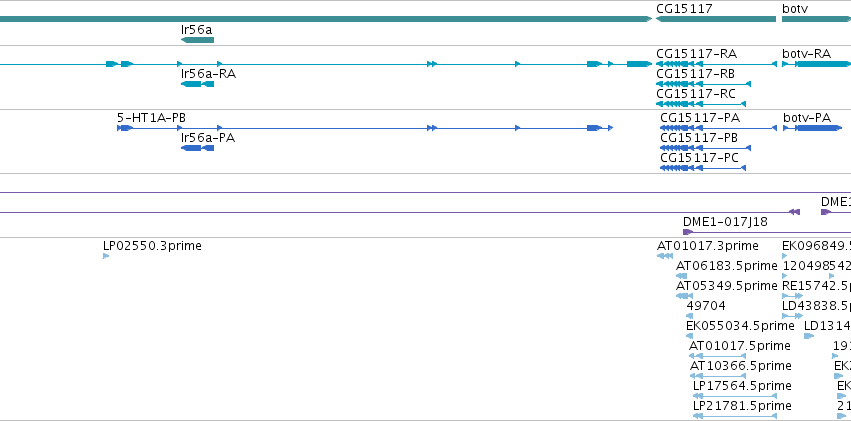851x421 pixels.
Task: Select the CG15117-RB transcript feature
Action: tap(703, 84)
